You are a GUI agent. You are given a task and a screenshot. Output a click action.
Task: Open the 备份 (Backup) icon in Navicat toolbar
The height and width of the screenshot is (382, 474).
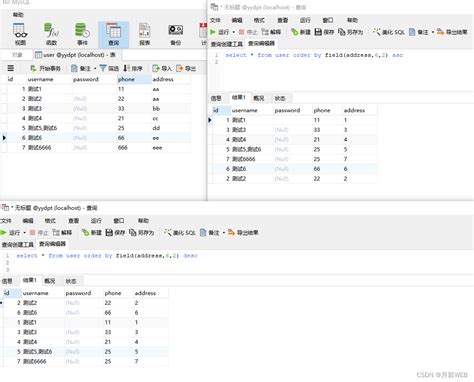(175, 34)
